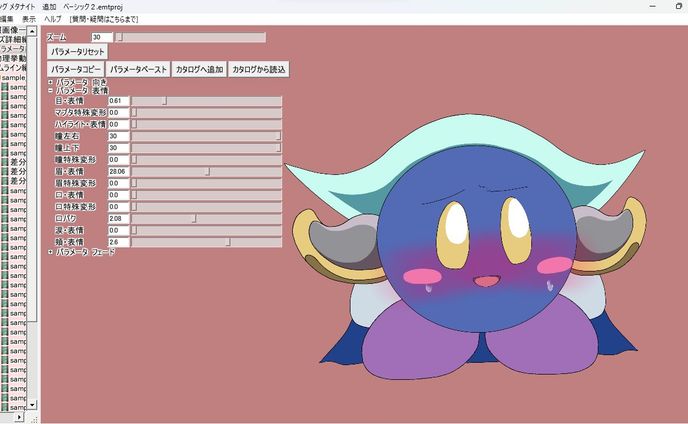This screenshot has width=688, height=424.
Task: Click the 瞳特殊変形 value field
Action: click(118, 160)
